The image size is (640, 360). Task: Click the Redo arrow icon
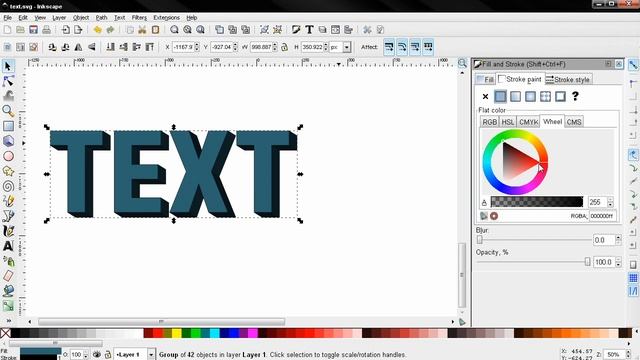(x=110, y=30)
